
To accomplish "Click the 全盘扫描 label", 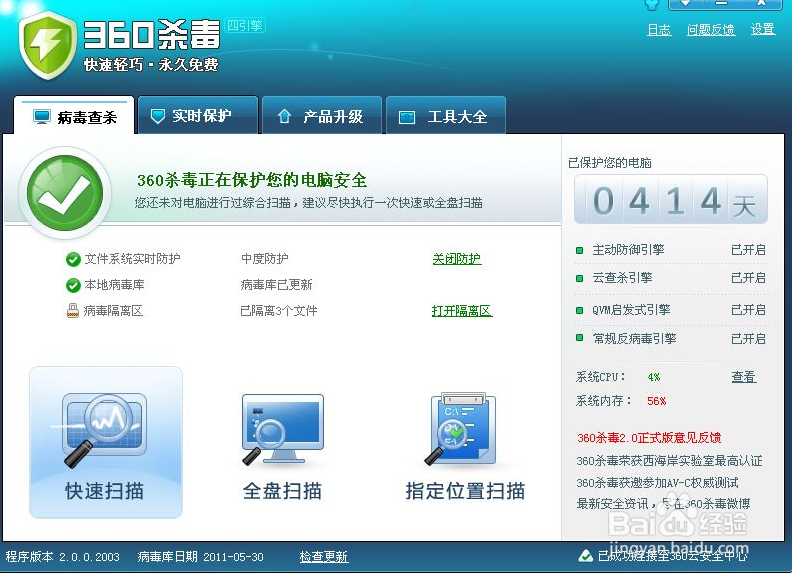I will [x=282, y=491].
